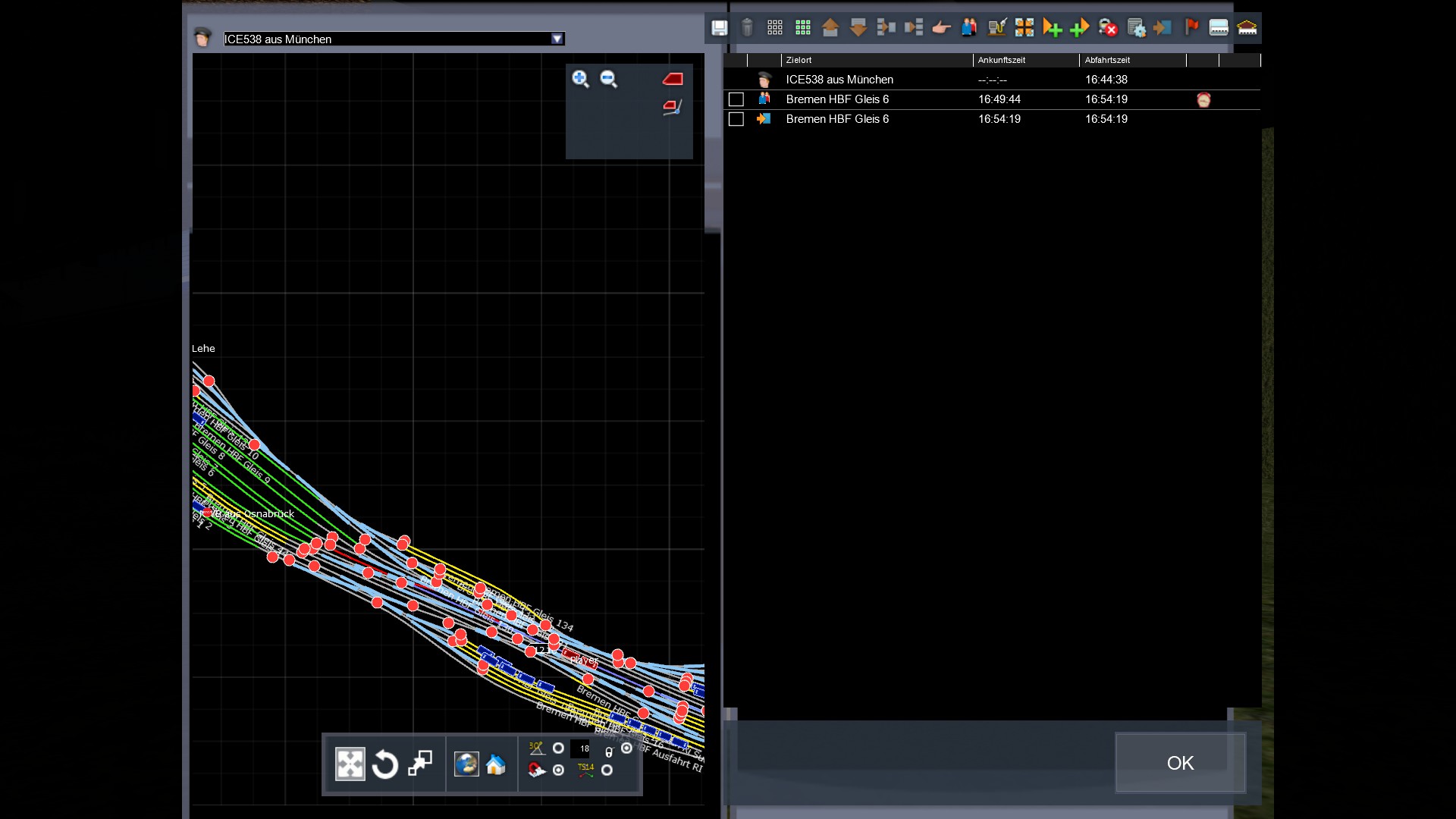Zoom in on the 2D map
This screenshot has width=1456, height=819.
click(x=580, y=79)
